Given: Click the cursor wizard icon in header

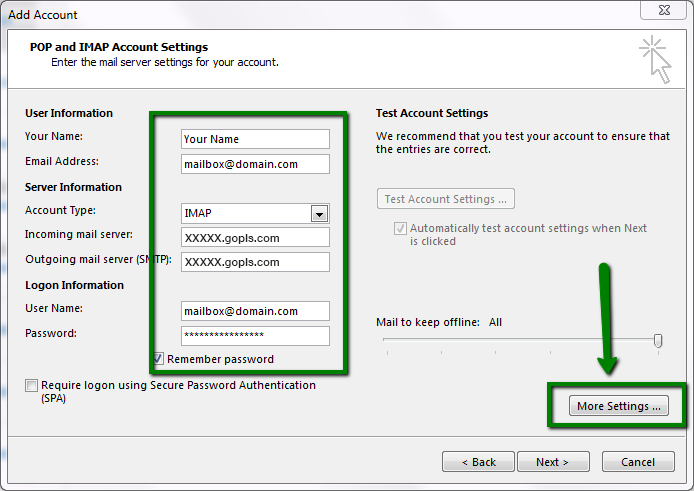Looking at the screenshot, I should coord(654,57).
